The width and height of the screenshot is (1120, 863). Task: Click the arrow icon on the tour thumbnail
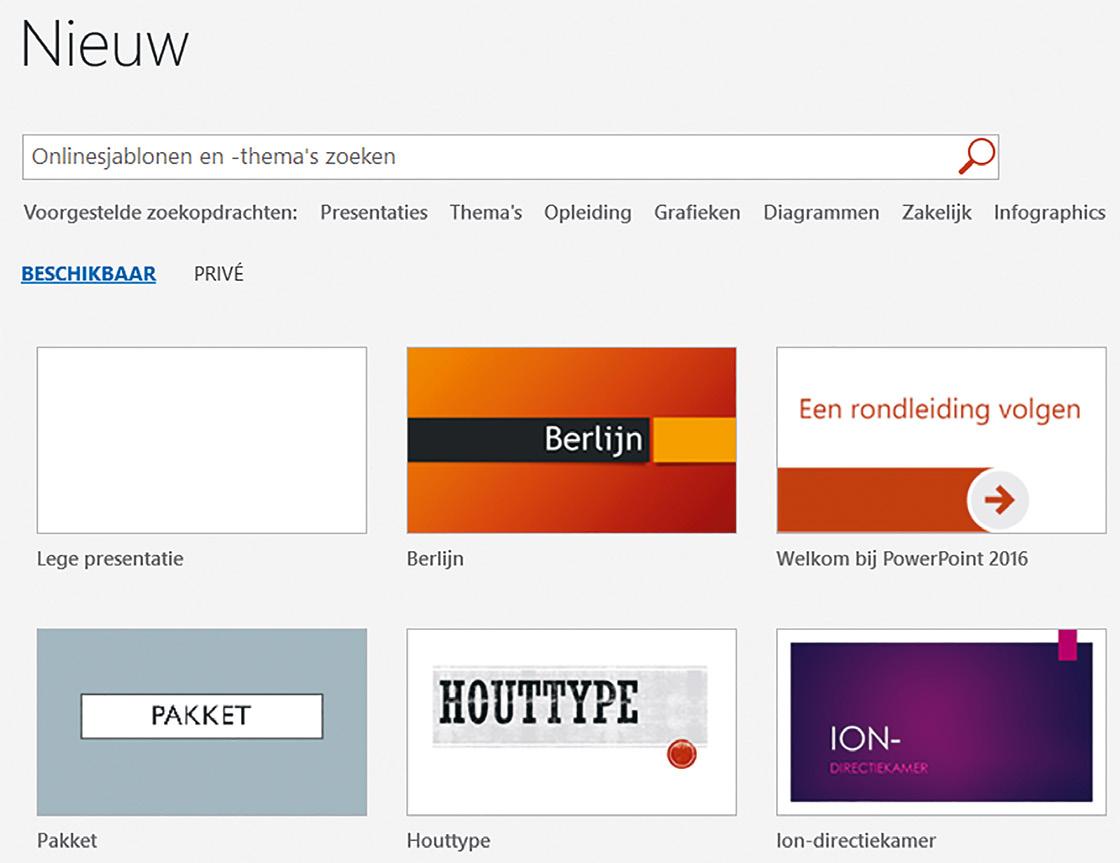[x=998, y=499]
